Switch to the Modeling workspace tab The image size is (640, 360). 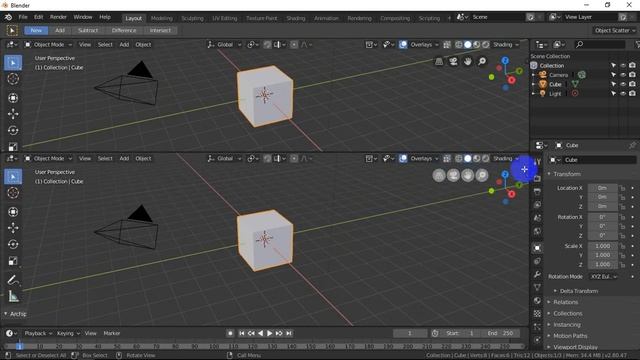162,18
